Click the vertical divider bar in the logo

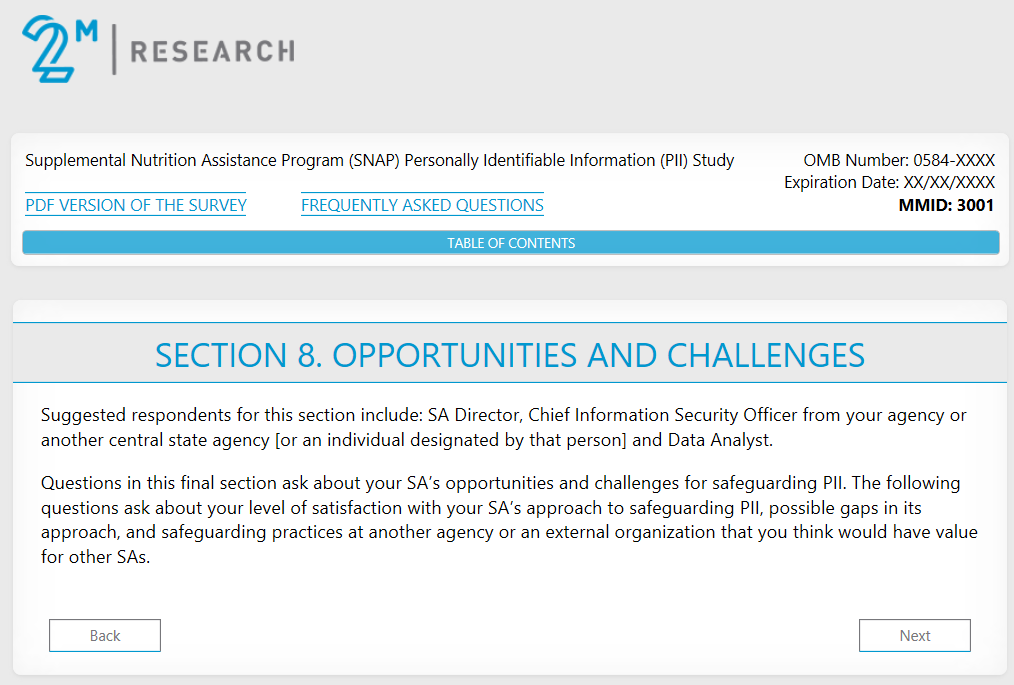pyautogui.click(x=114, y=50)
